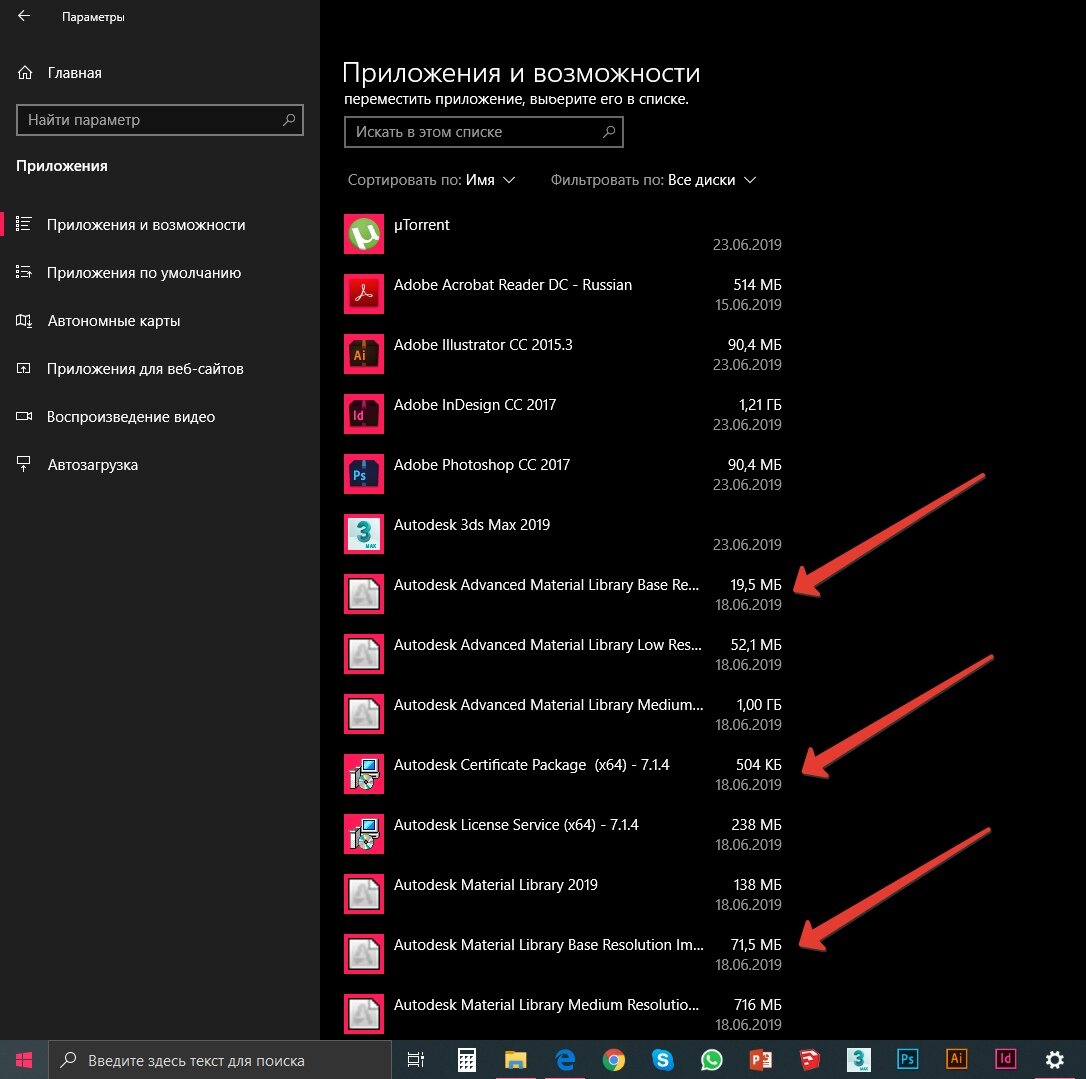Viewport: 1086px width, 1079px height.
Task: Click the Adobe Acrobat Reader DC icon
Action: pos(364,294)
